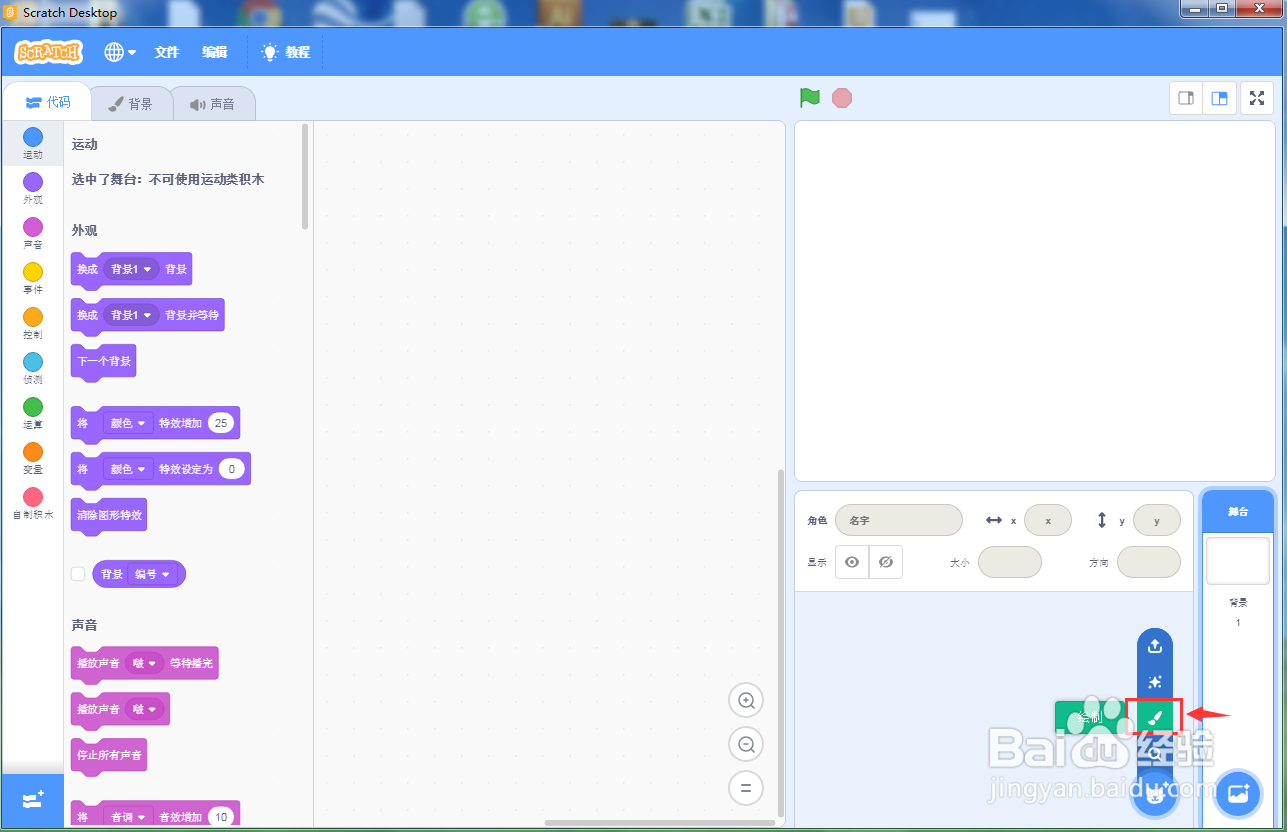Viewport: 1287px width, 832px height.
Task: Click the block palette vertical scrollbar
Action: (305, 176)
